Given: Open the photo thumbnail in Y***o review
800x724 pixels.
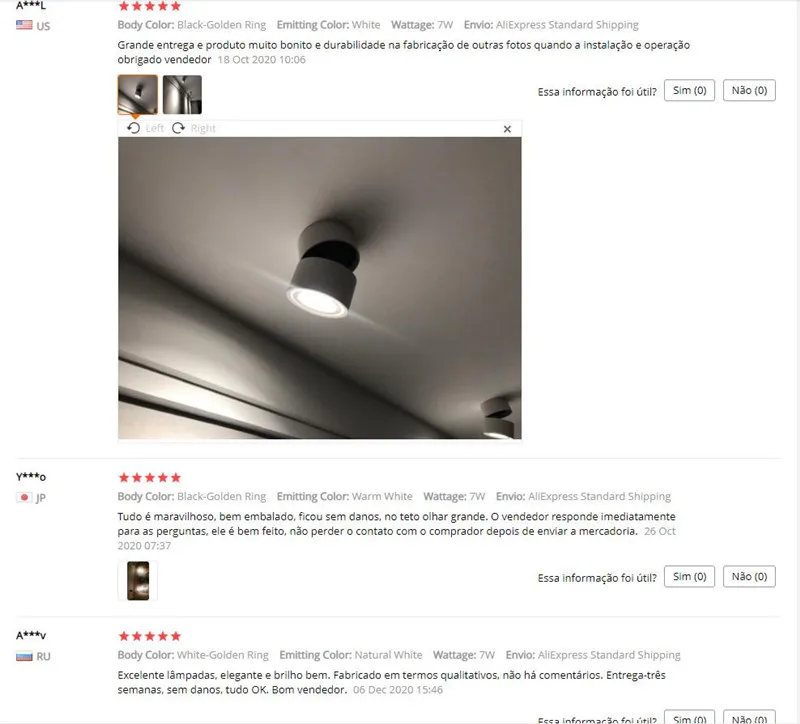Looking at the screenshot, I should tap(138, 581).
